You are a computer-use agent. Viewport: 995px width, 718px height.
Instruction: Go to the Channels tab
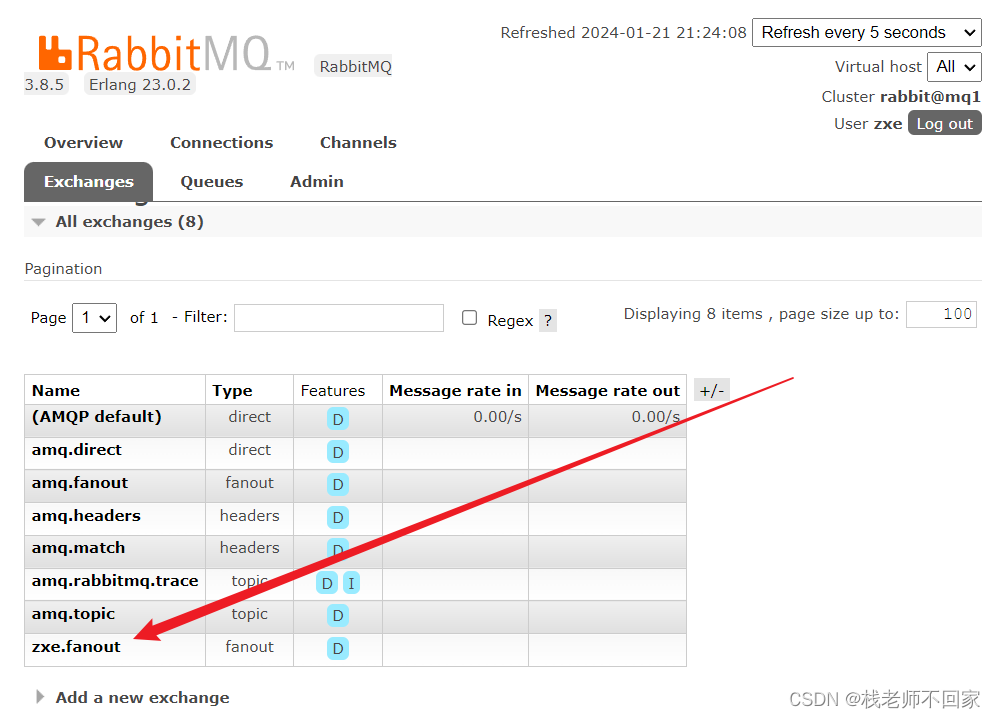click(358, 143)
